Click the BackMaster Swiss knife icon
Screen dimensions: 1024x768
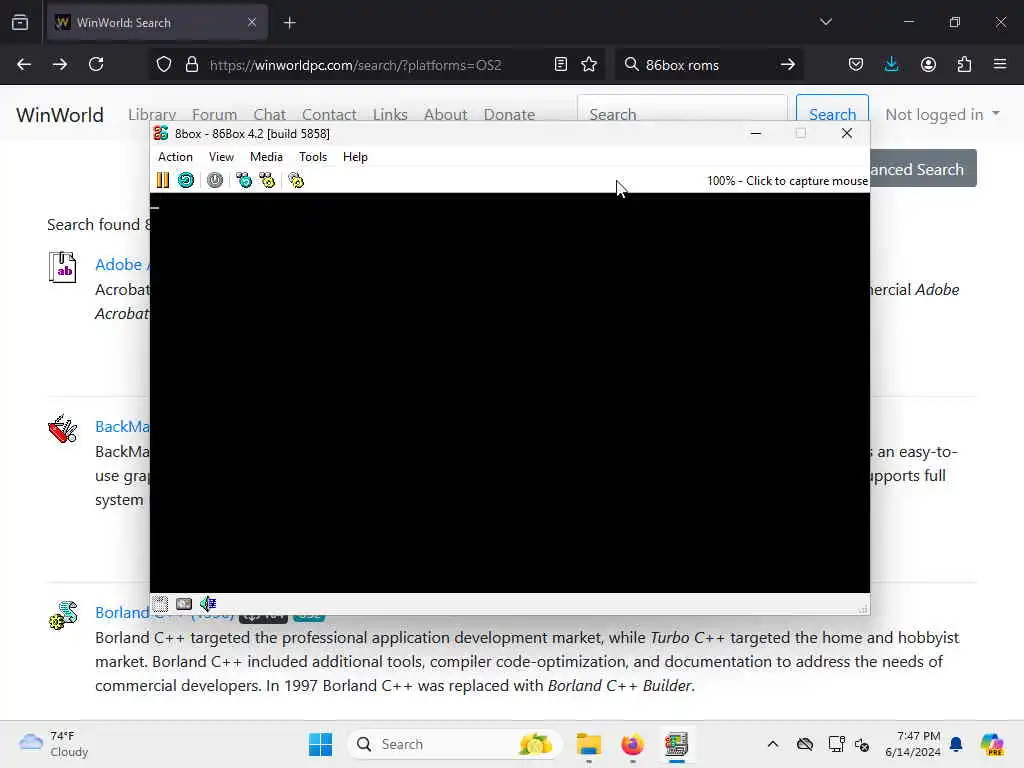click(x=63, y=429)
